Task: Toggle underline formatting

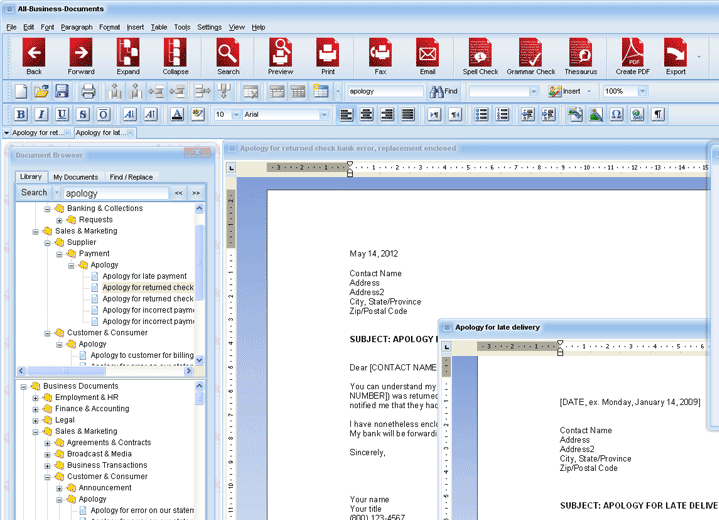Action: pyautogui.click(x=62, y=114)
